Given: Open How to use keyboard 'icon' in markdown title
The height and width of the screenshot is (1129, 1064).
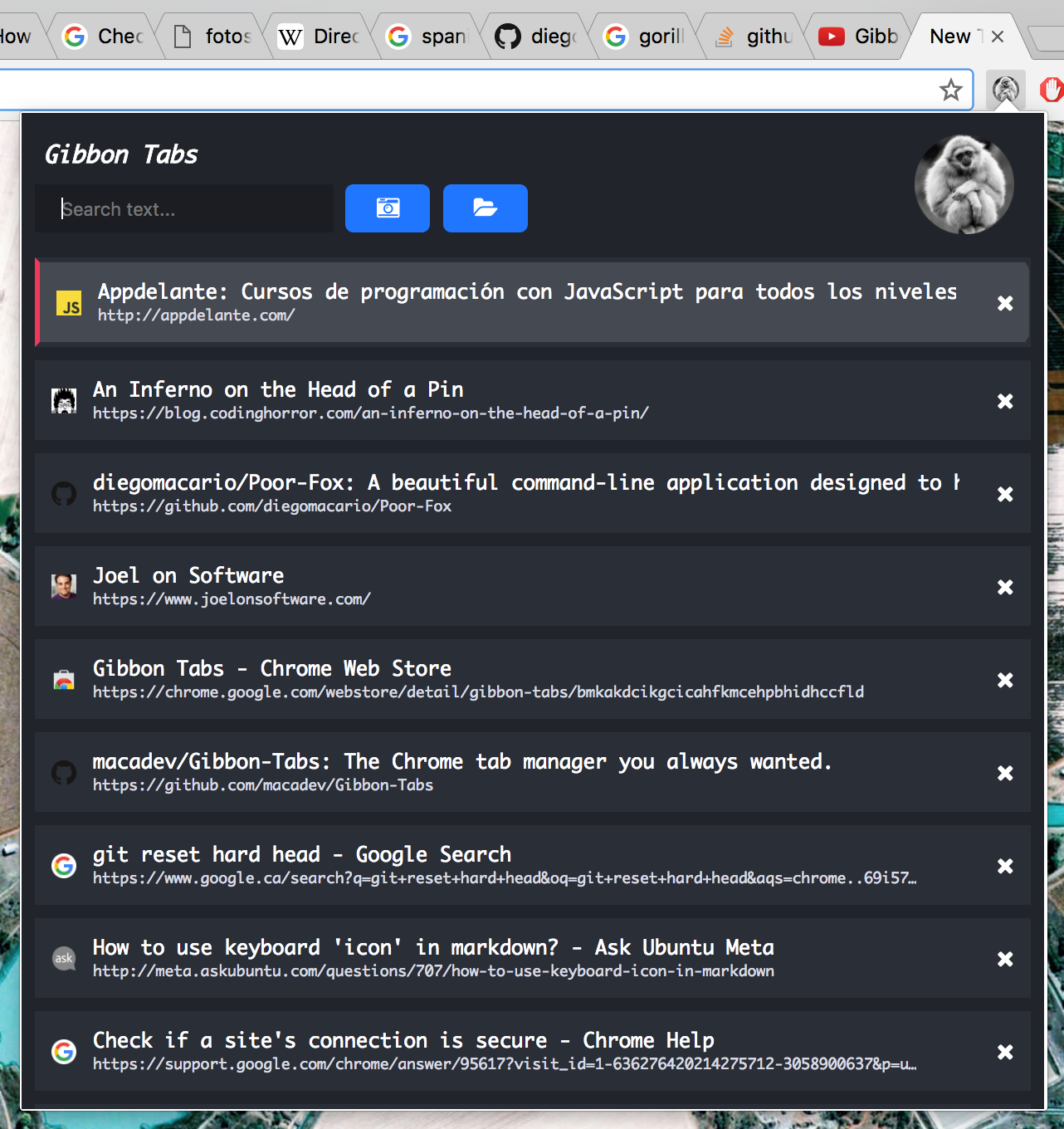Looking at the screenshot, I should [433, 947].
